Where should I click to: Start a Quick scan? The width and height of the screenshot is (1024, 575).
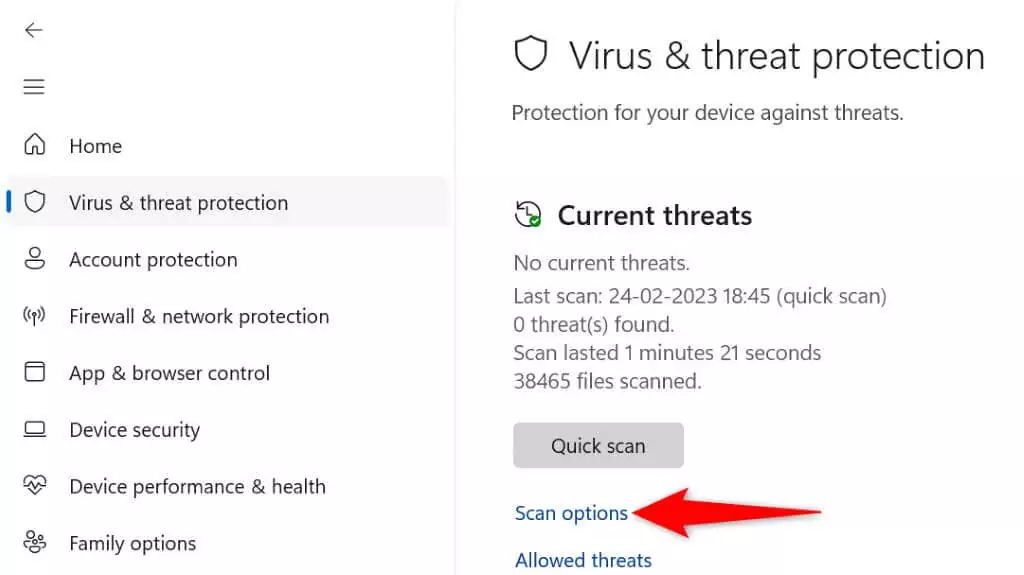pos(598,446)
